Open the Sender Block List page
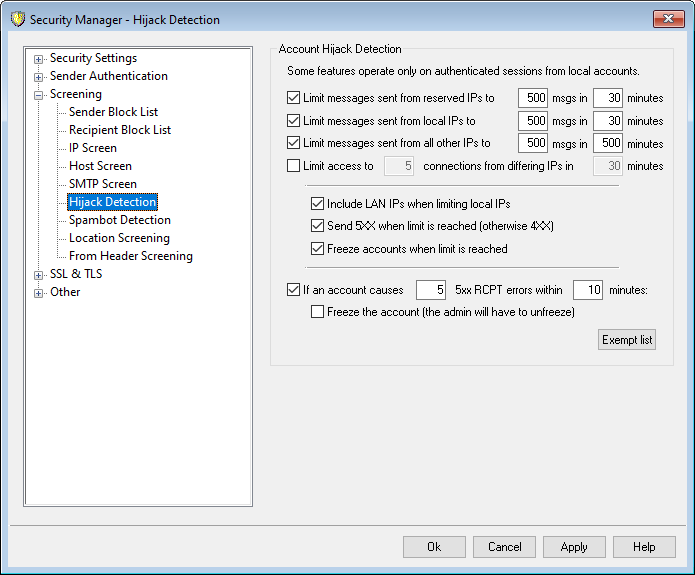Viewport: 695px width, 575px height. 113,112
